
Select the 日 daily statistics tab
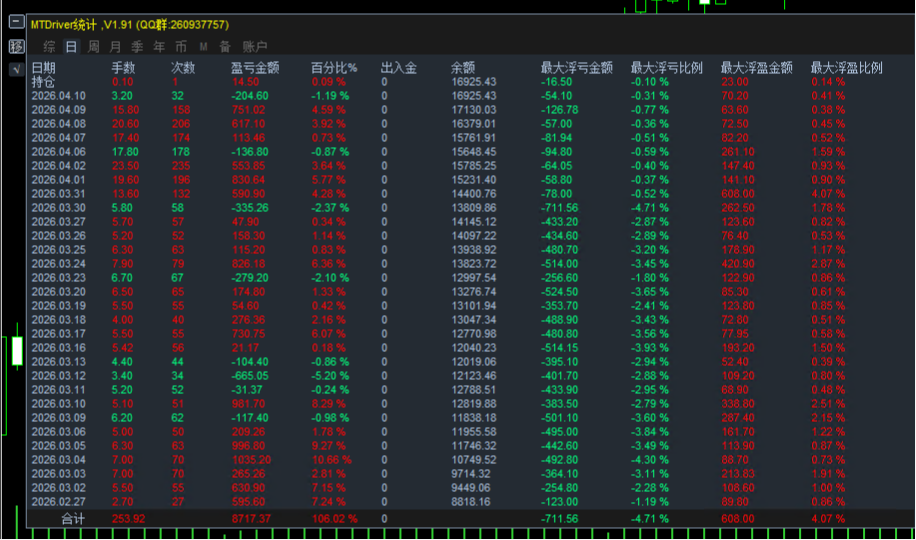click(71, 47)
